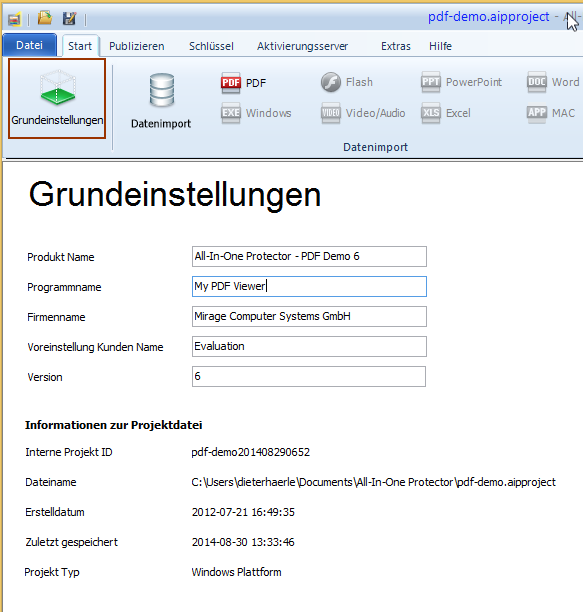This screenshot has height=612, width=583.
Task: Click the open folder icon in title bar
Action: (45, 18)
